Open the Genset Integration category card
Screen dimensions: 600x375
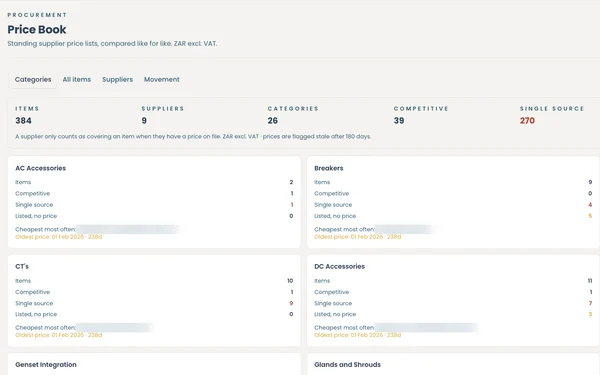pos(154,364)
